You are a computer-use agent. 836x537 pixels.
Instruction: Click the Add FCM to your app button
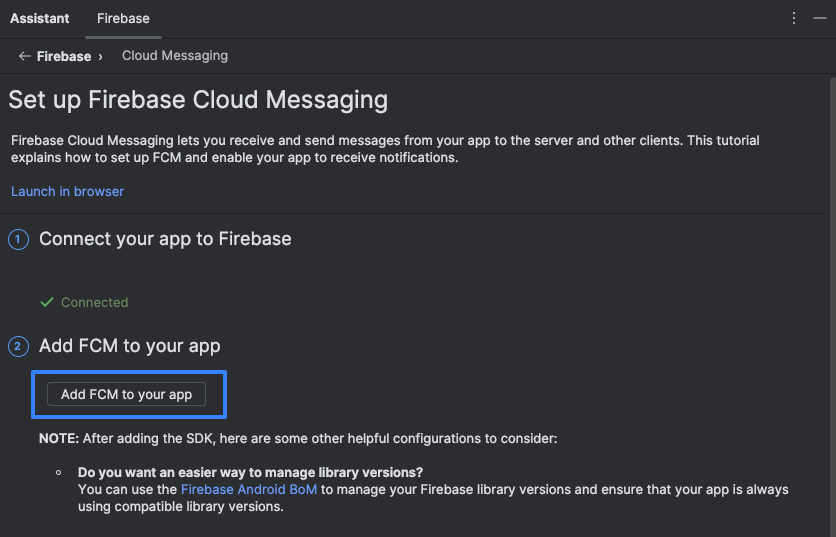pyautogui.click(x=126, y=394)
